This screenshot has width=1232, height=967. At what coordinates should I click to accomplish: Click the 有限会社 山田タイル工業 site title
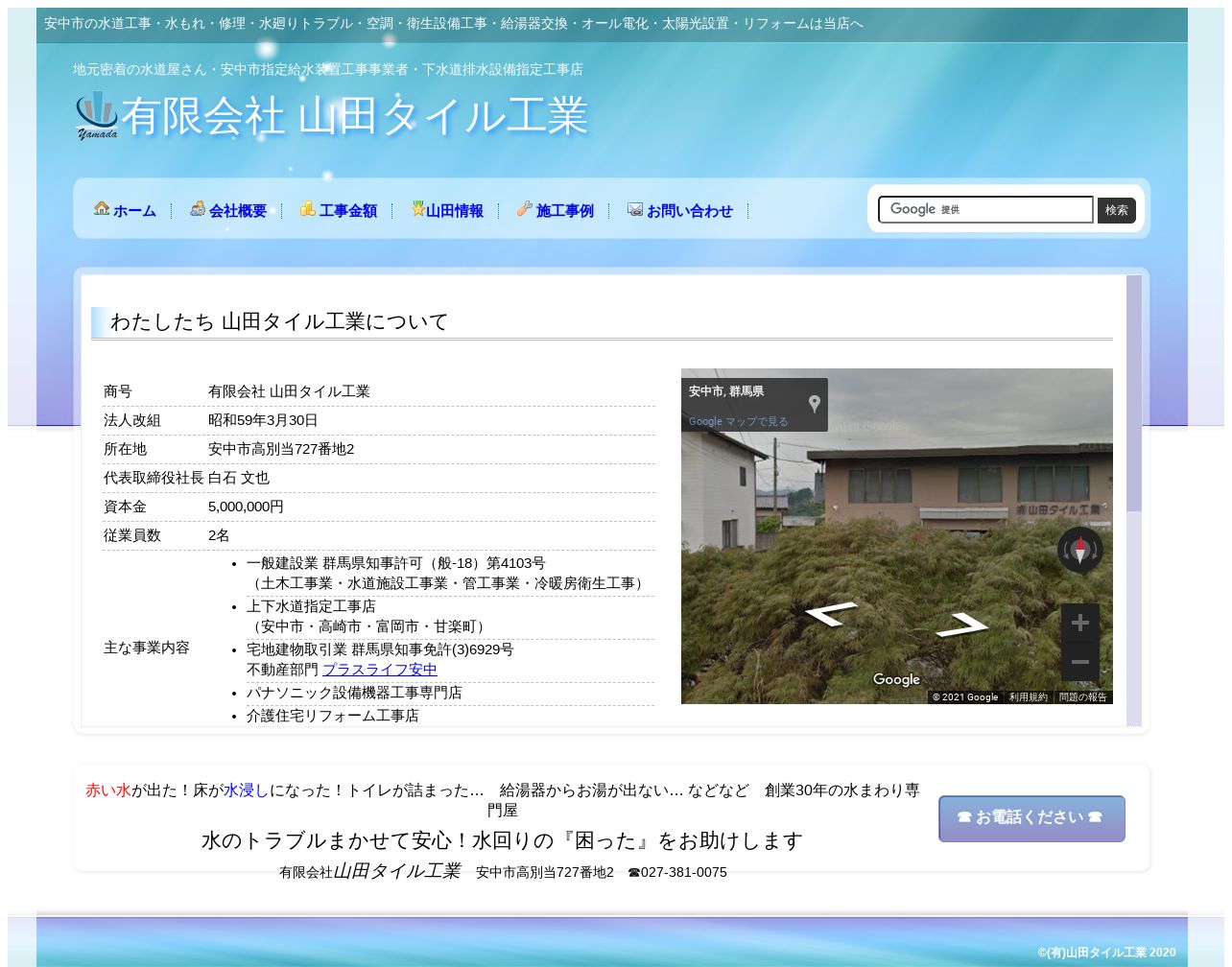[354, 116]
